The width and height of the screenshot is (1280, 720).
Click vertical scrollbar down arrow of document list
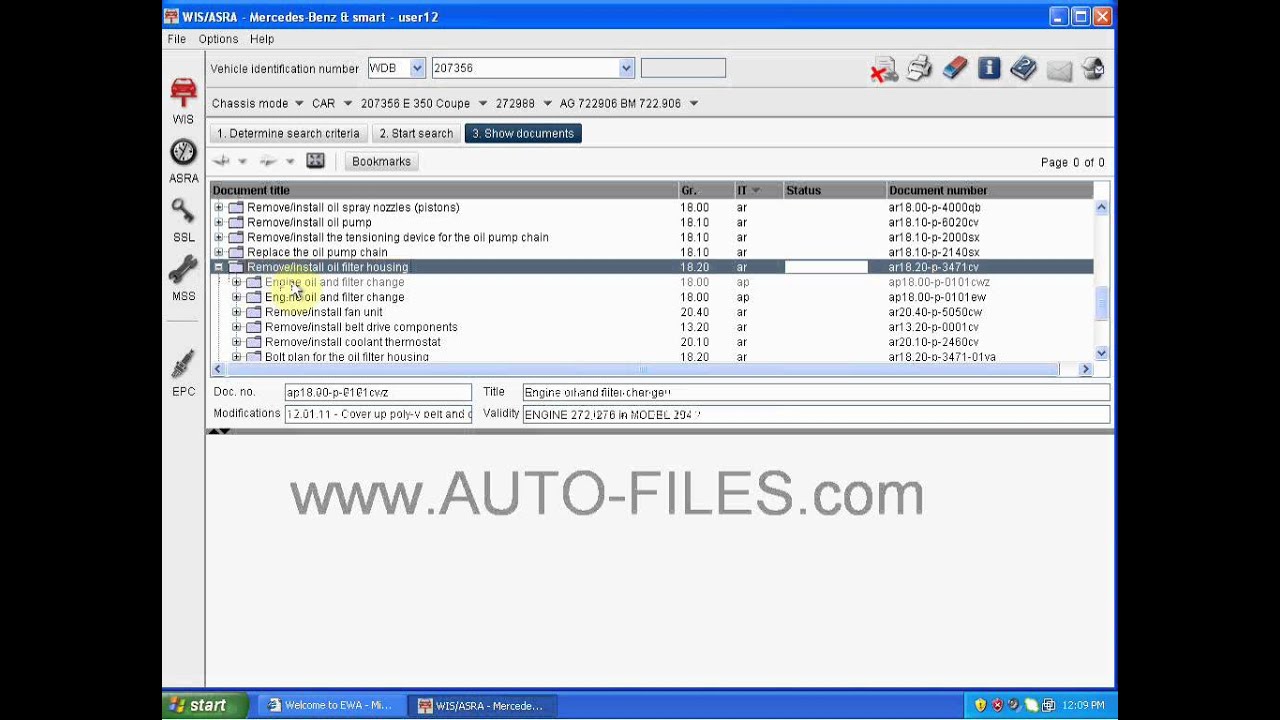click(x=1101, y=353)
